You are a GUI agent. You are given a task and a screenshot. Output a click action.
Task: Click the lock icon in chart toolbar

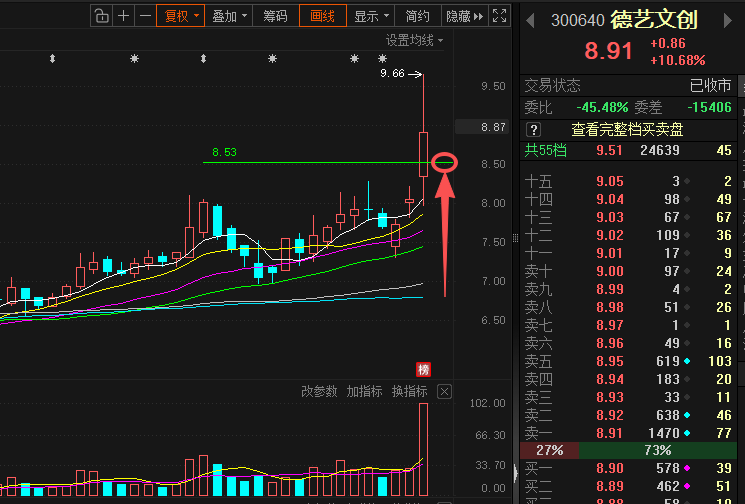101,16
